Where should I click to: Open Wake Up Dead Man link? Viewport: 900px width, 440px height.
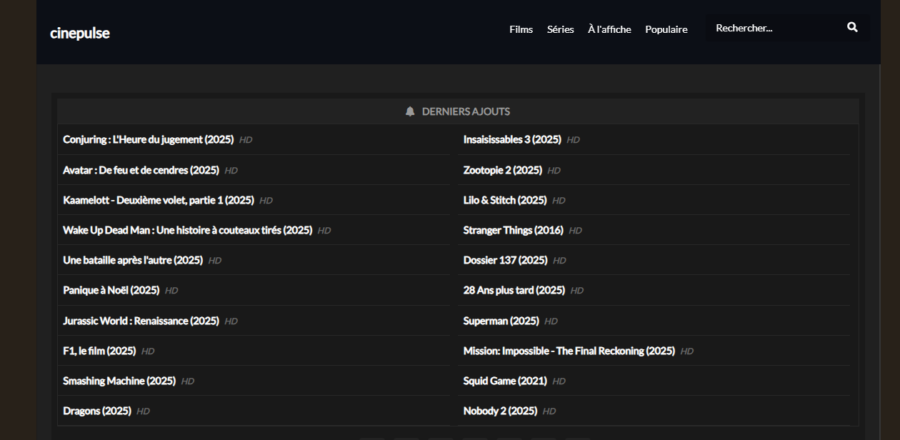click(x=188, y=230)
